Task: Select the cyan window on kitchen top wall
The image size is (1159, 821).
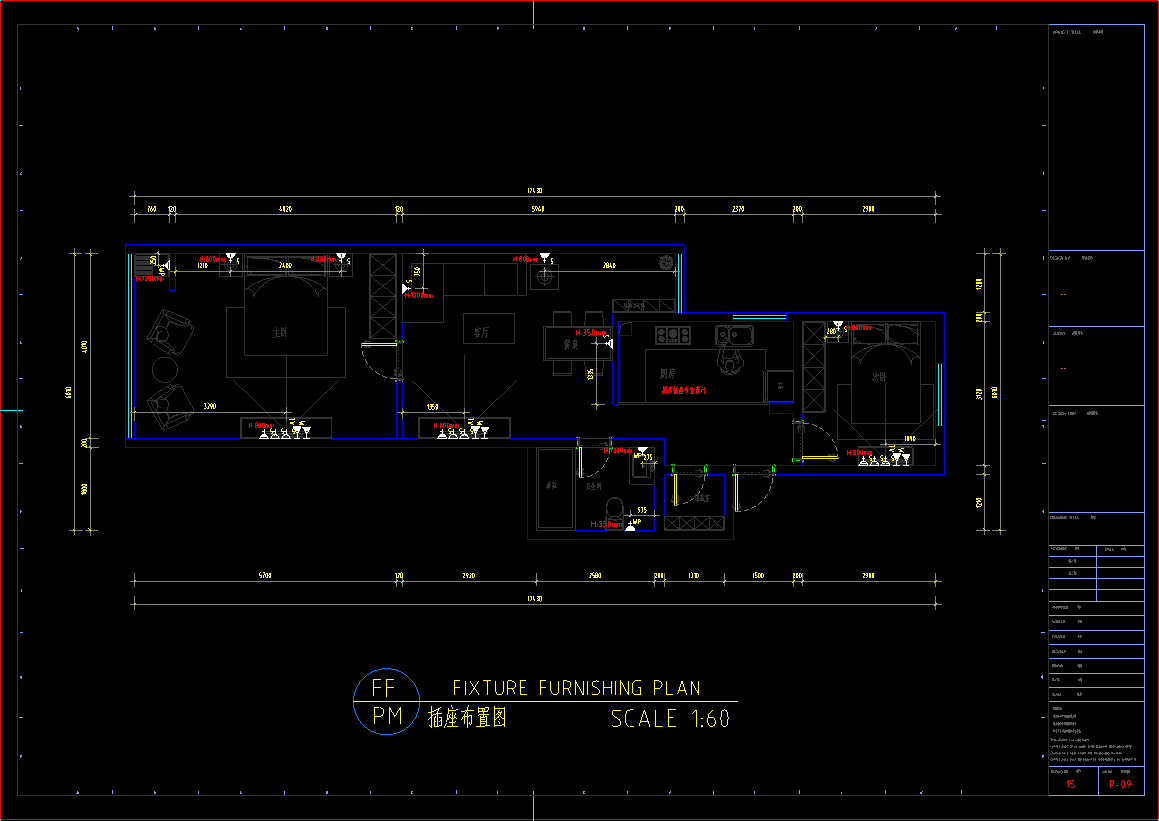Action: [x=759, y=315]
